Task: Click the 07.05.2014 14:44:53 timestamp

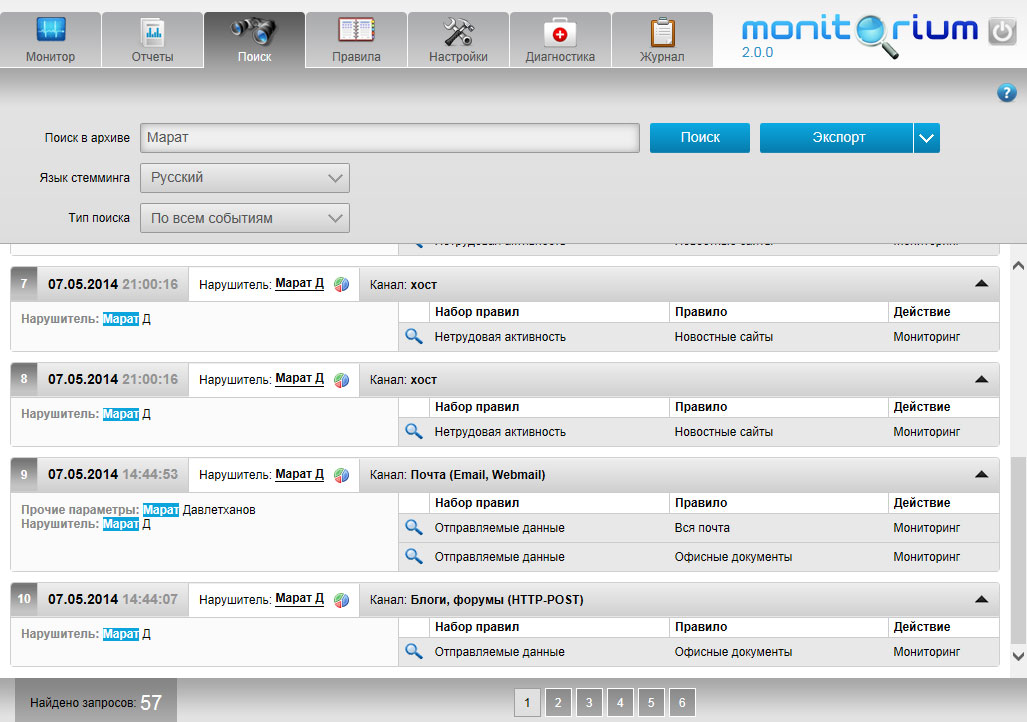Action: click(113, 474)
